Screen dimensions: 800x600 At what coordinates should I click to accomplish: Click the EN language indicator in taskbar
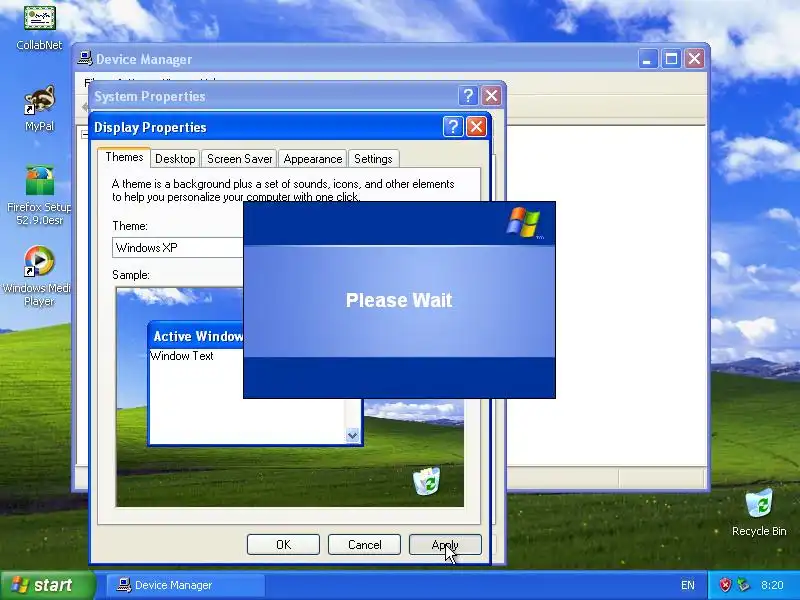click(687, 585)
